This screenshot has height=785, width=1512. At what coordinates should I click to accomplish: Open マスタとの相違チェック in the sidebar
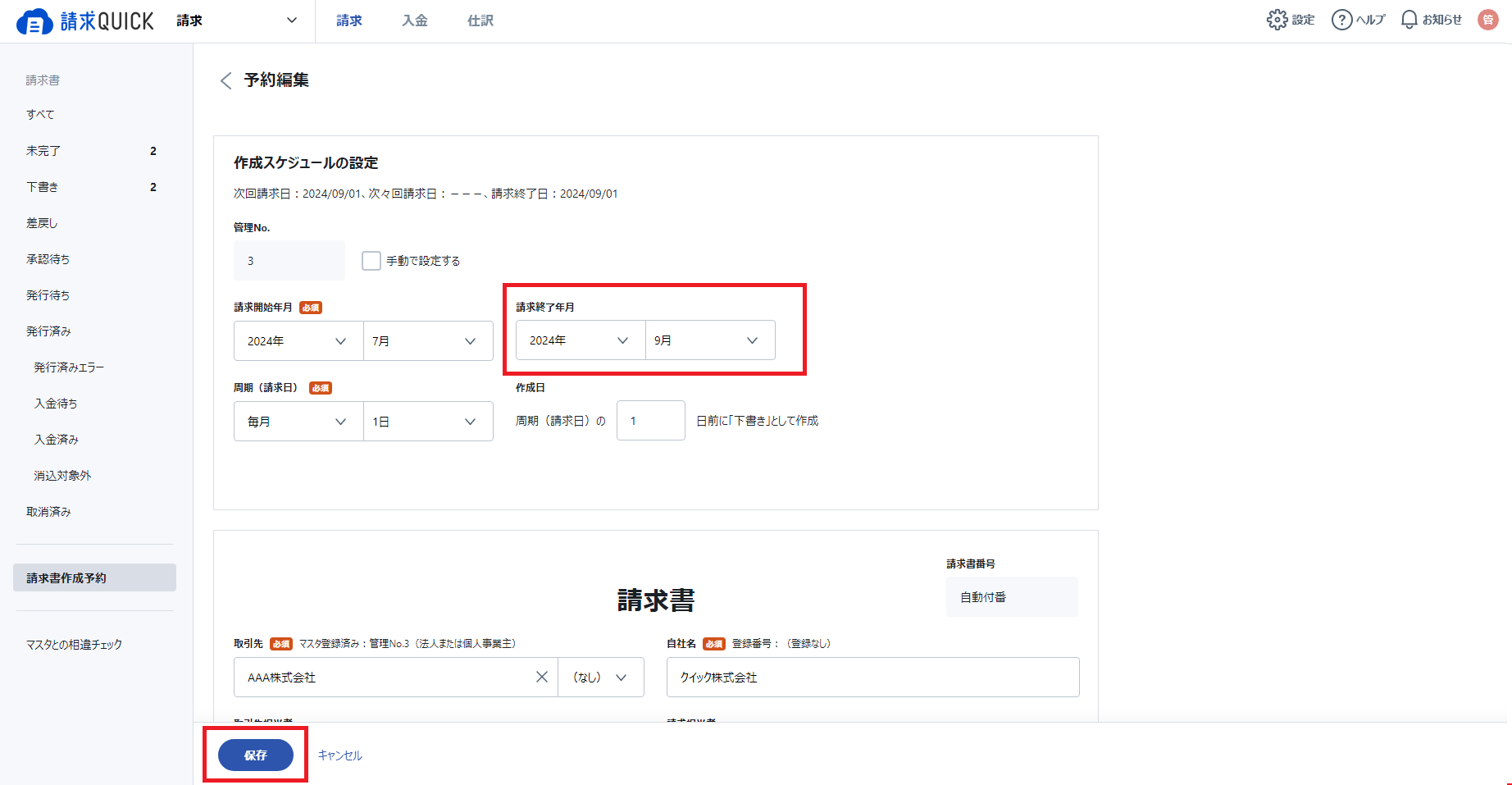coord(75,645)
